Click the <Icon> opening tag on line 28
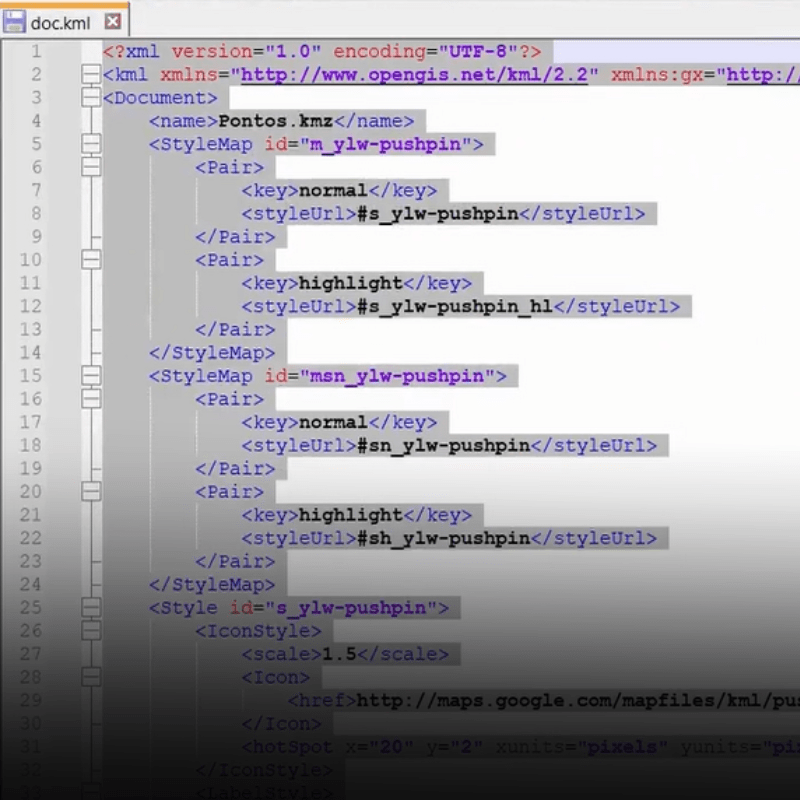Image resolution: width=800 pixels, height=800 pixels. coord(276,678)
